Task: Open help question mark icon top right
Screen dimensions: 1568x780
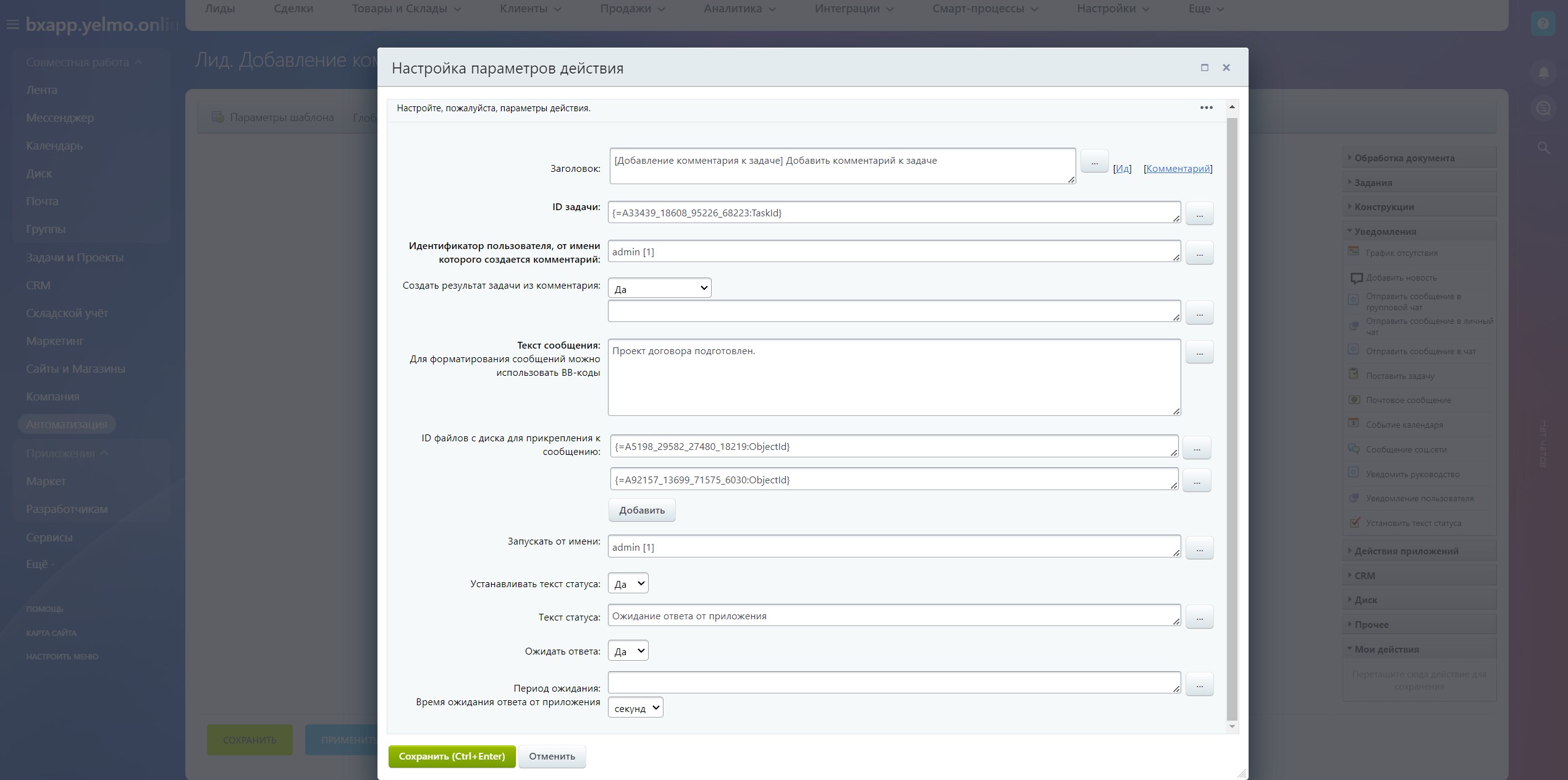Action: coord(1543,24)
